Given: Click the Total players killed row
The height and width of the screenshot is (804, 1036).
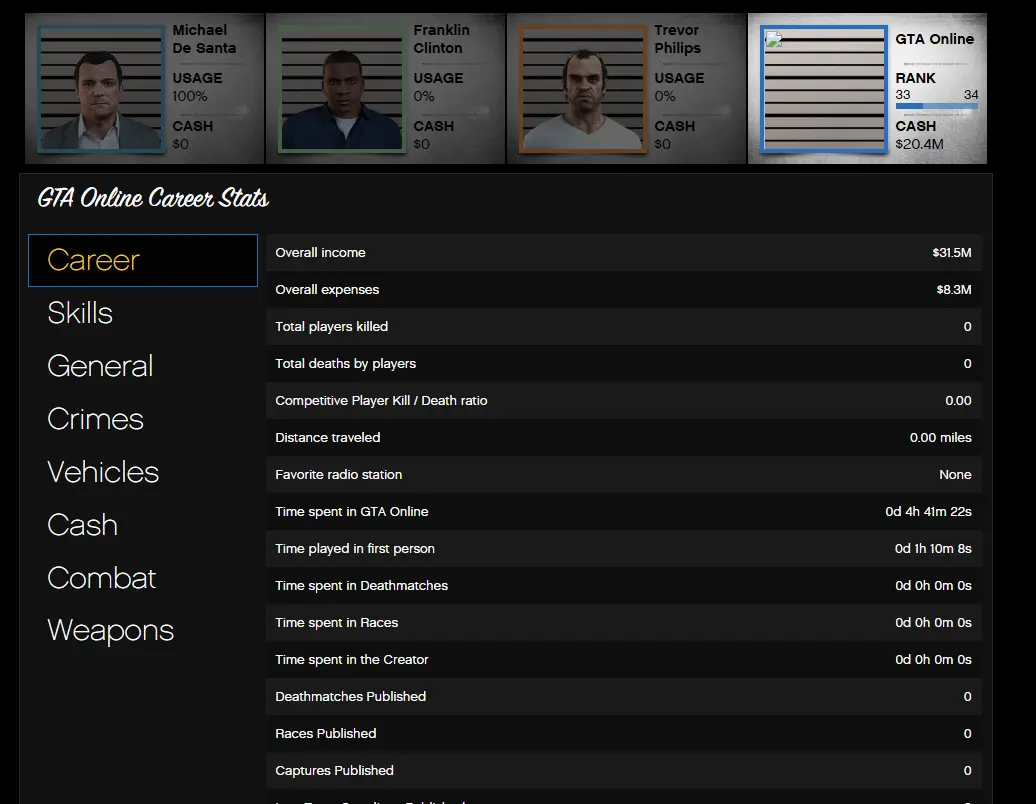Looking at the screenshot, I should click(624, 326).
